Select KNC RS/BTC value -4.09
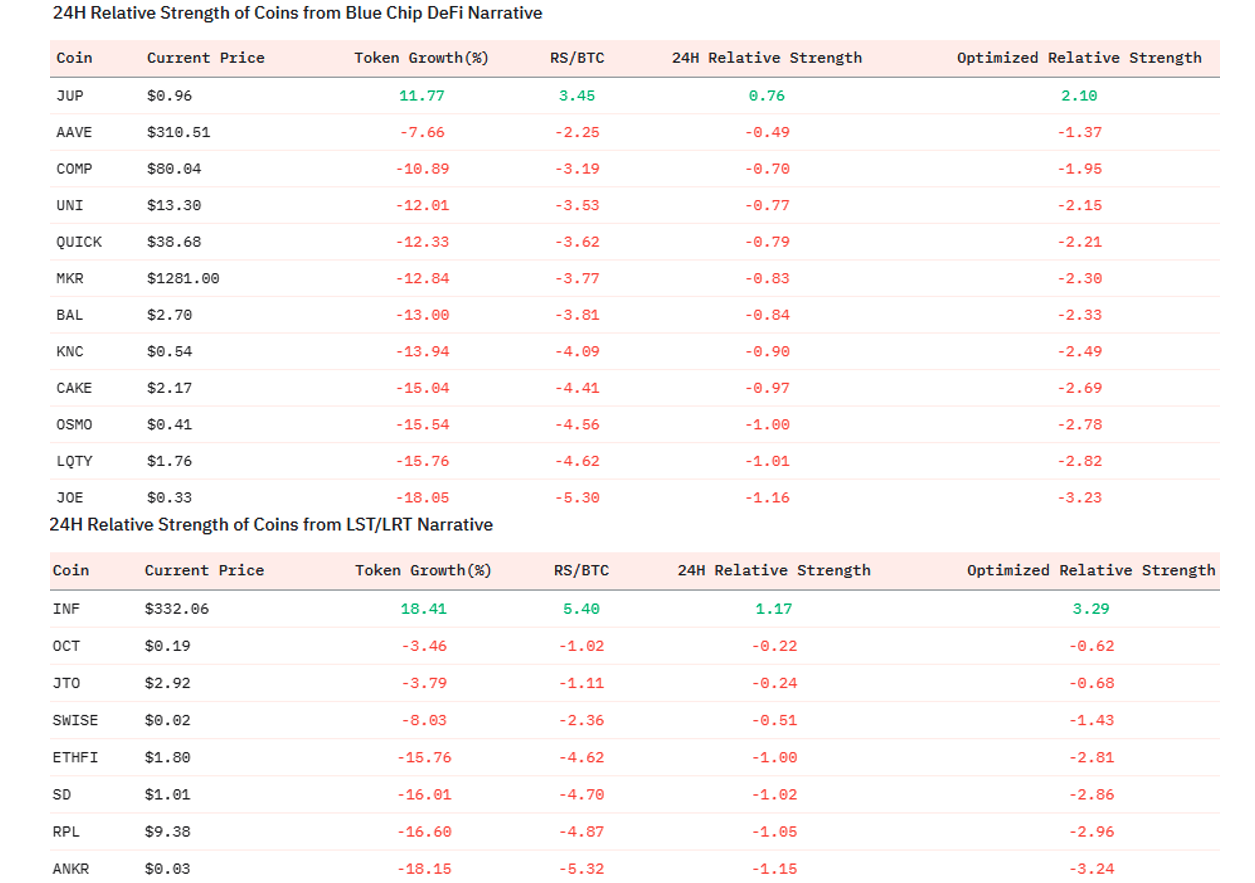The image size is (1255, 883). [x=577, y=351]
